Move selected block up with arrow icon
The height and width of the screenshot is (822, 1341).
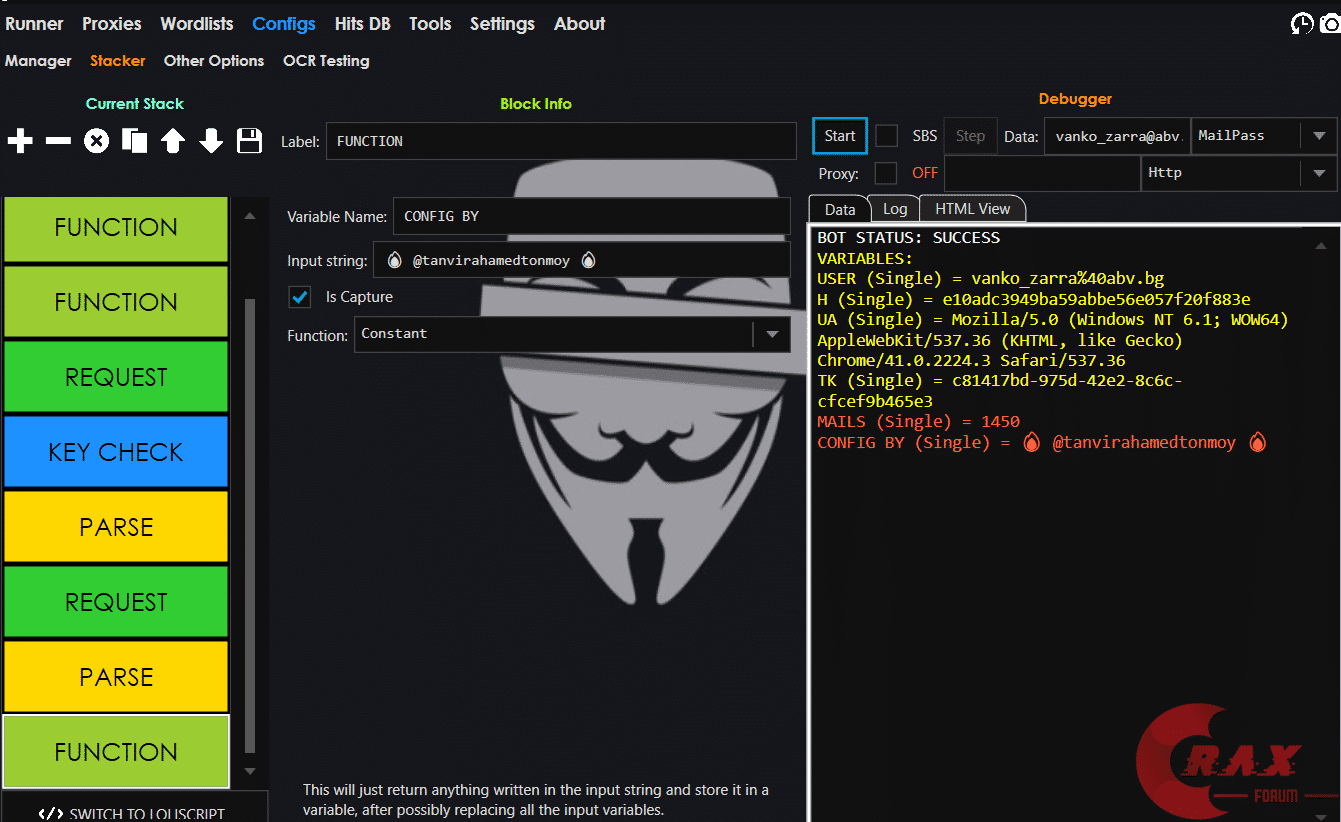pos(173,141)
